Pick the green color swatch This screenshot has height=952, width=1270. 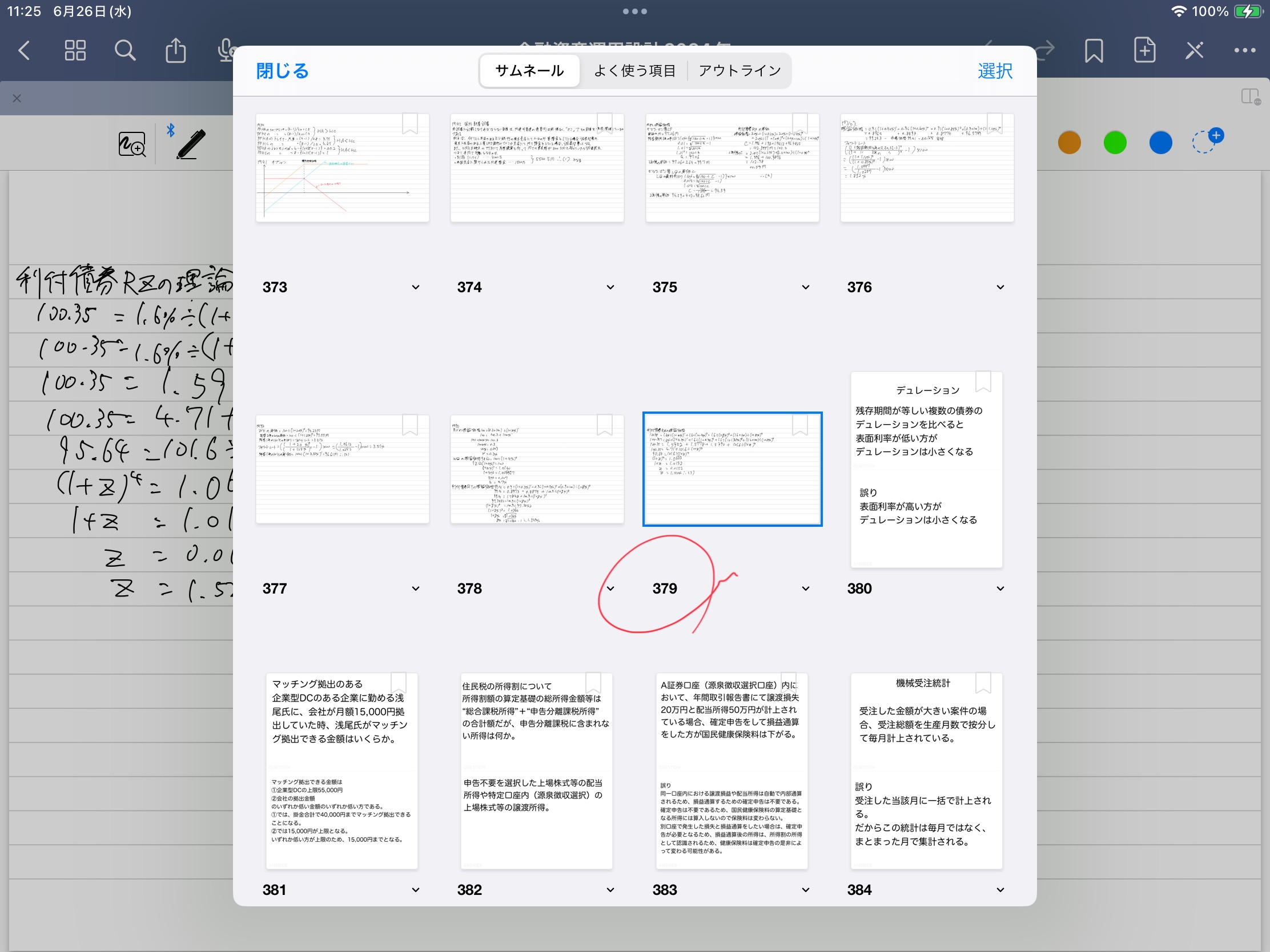[1115, 142]
